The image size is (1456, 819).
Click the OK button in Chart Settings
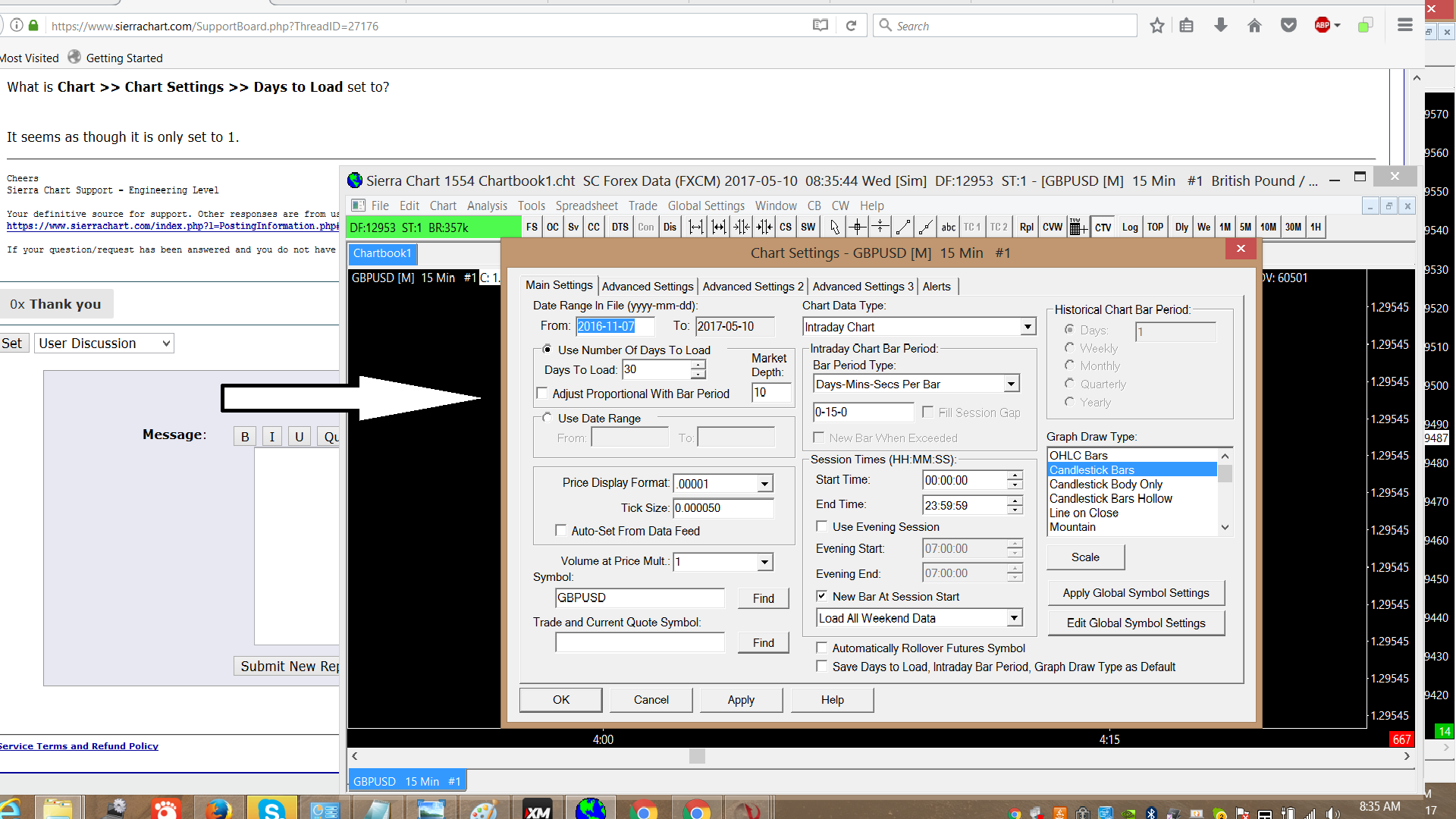click(x=560, y=699)
